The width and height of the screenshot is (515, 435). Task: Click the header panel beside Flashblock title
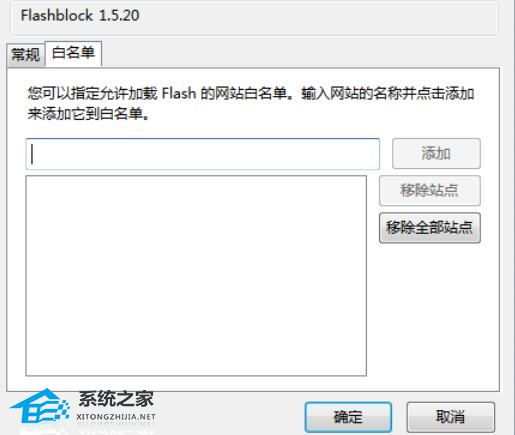click(x=317, y=16)
